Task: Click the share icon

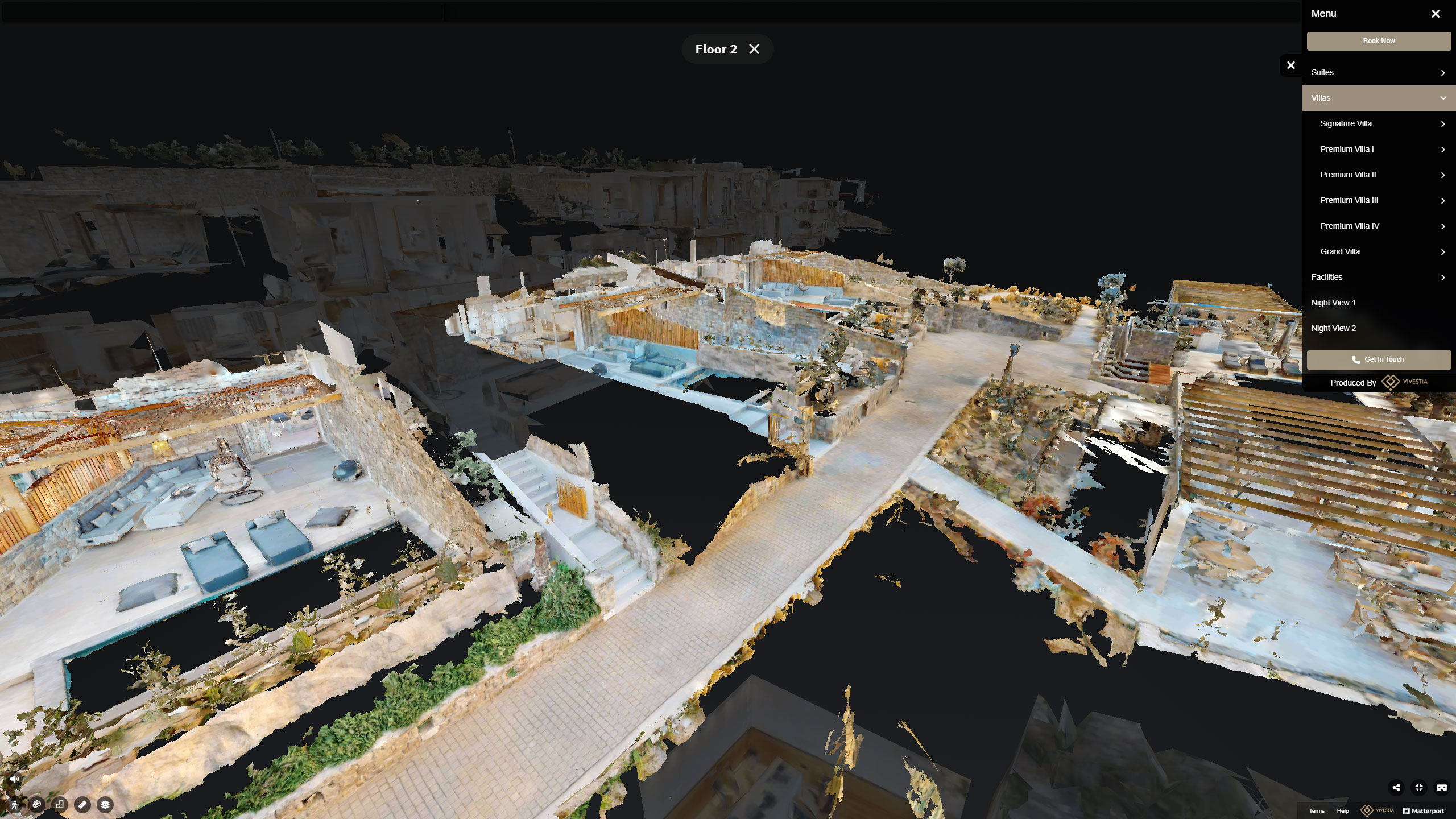Action: (x=1396, y=788)
